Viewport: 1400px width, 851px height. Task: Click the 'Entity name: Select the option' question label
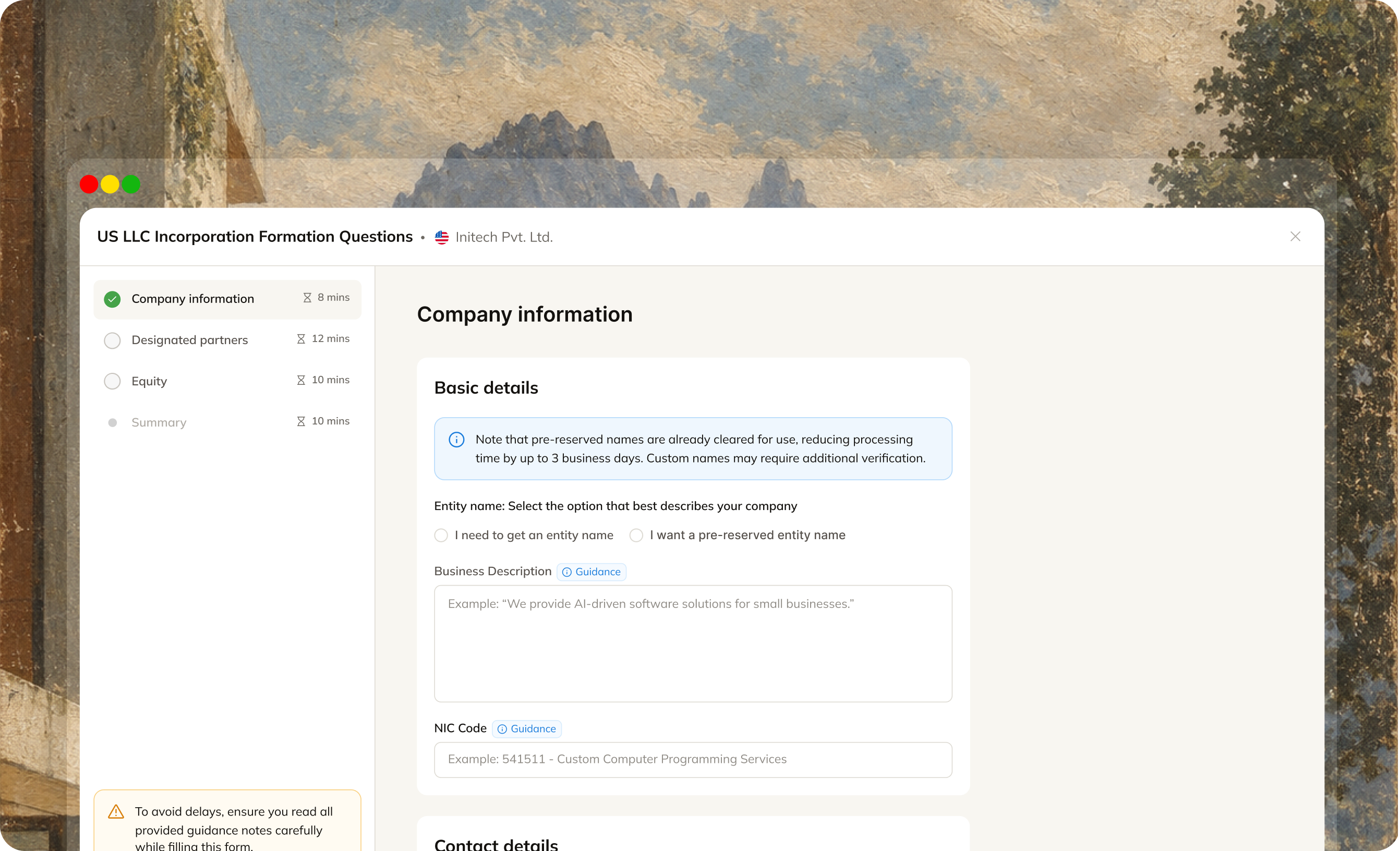[x=616, y=506]
